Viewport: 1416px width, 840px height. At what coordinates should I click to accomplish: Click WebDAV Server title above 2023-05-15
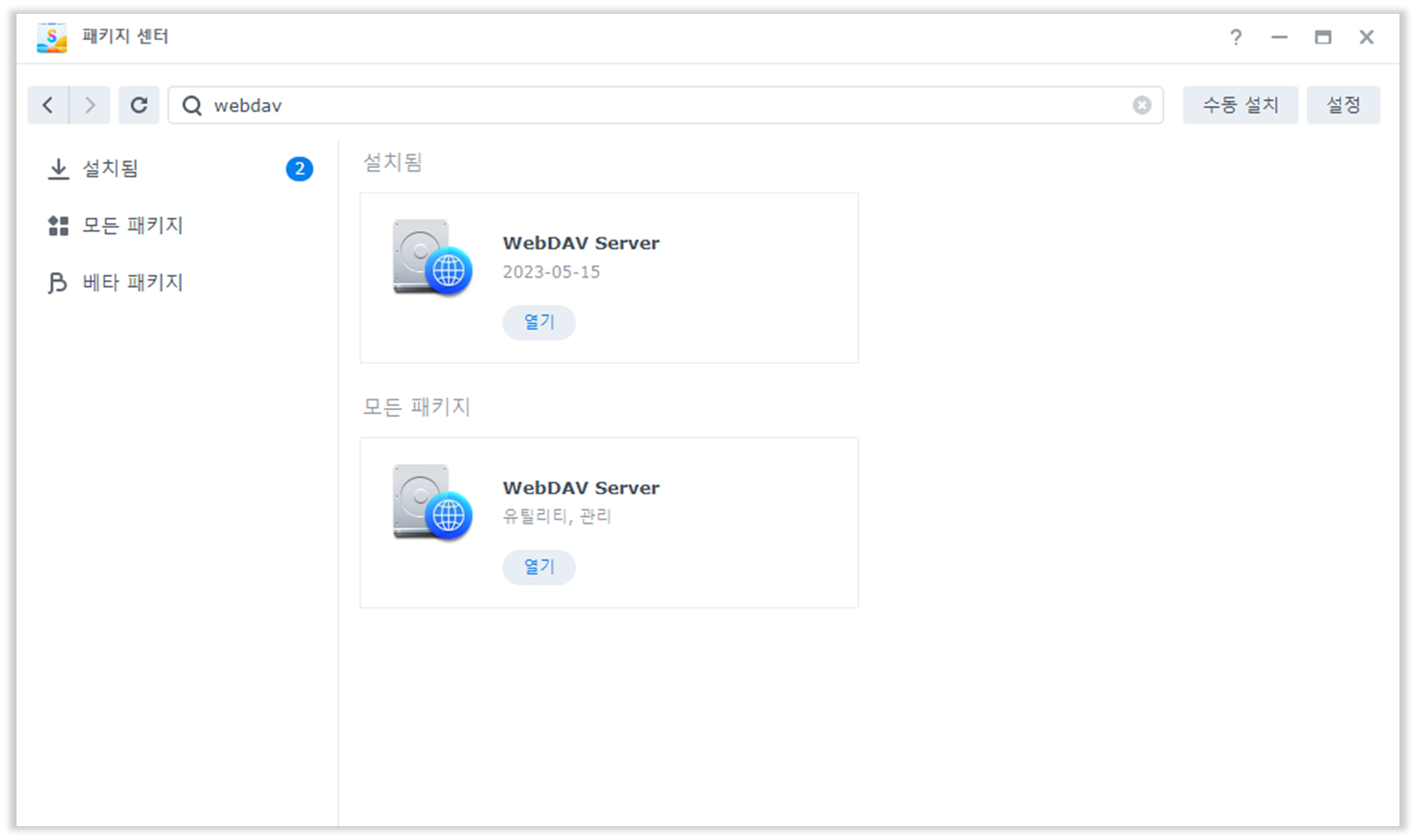[x=581, y=243]
